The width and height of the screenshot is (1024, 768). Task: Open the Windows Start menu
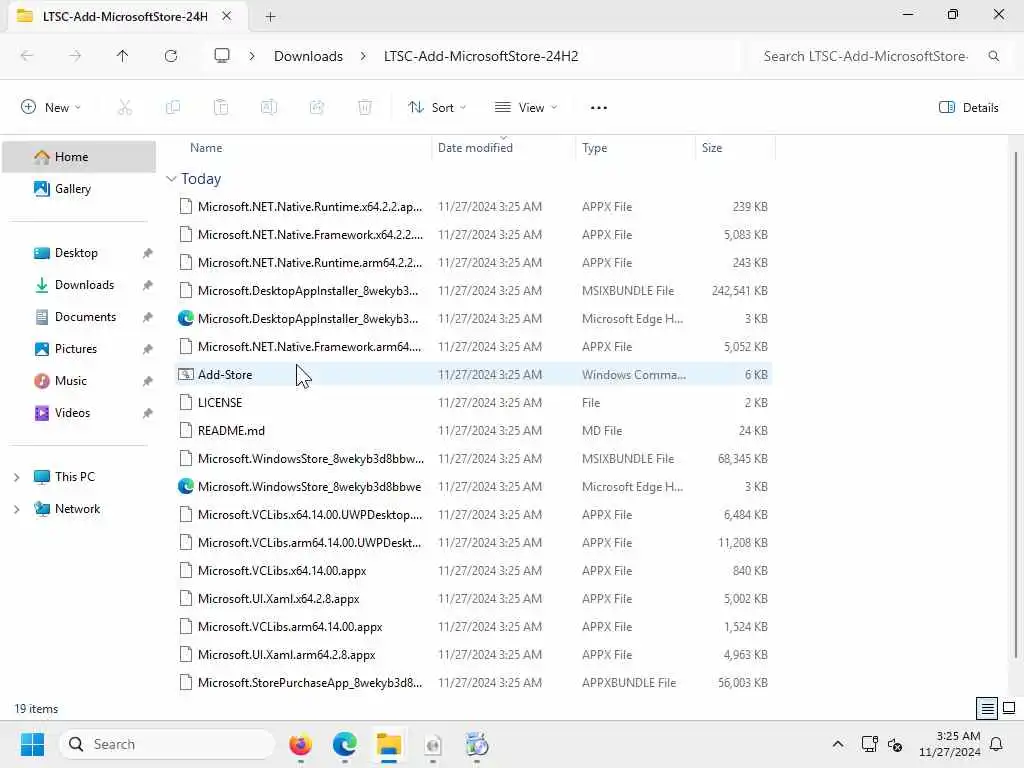pyautogui.click(x=32, y=744)
